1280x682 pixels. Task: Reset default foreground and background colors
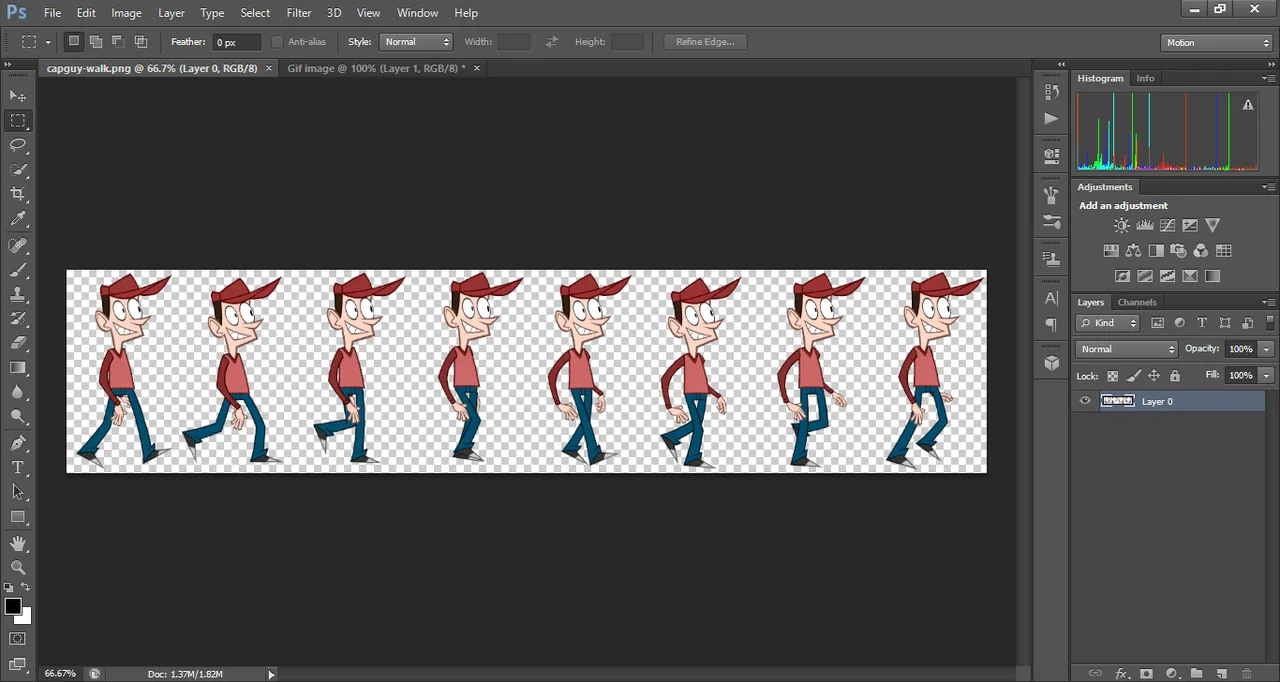click(8, 587)
